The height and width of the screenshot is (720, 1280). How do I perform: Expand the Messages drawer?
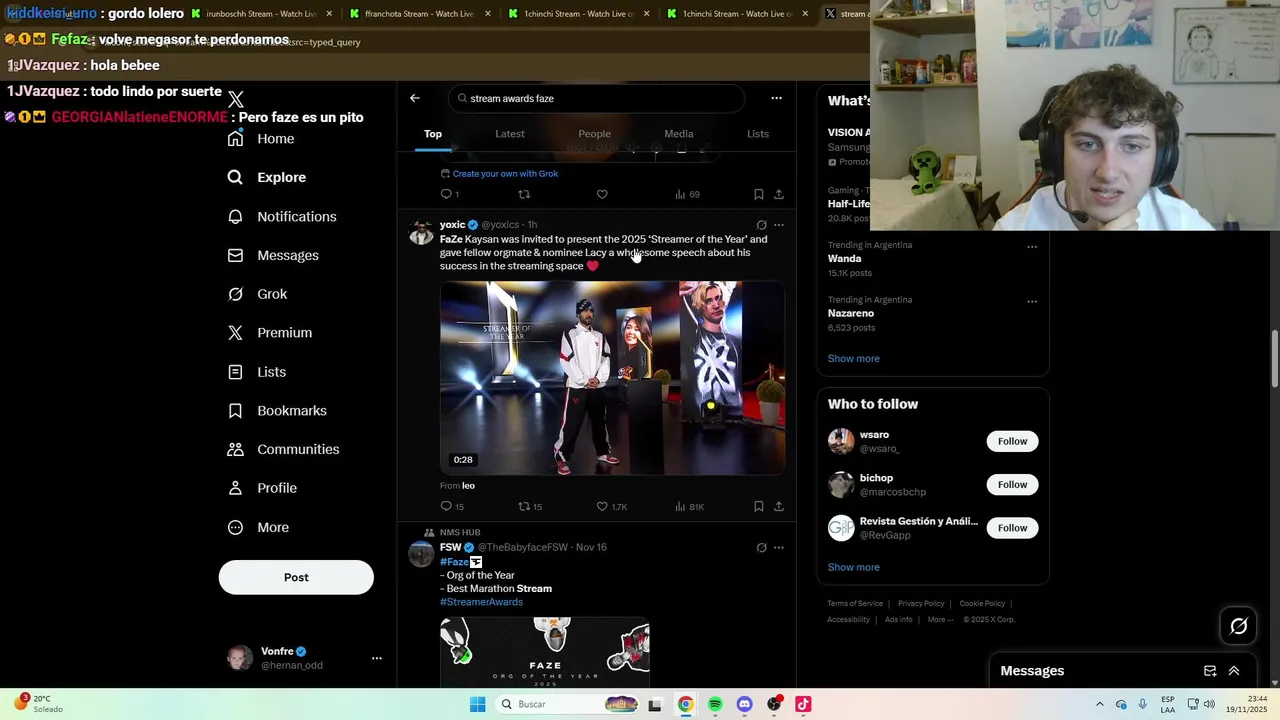click(1234, 671)
